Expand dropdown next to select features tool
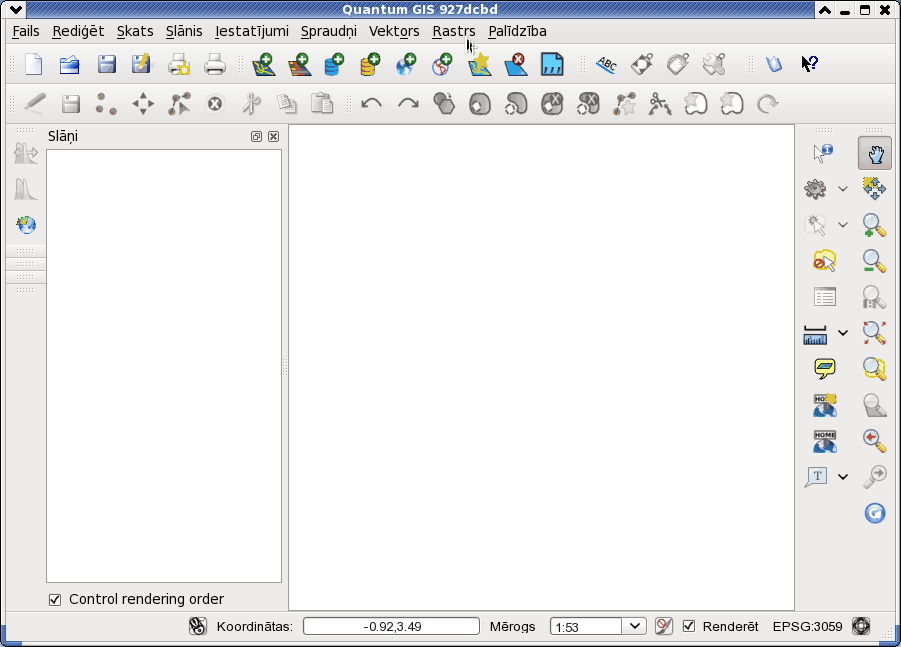 point(842,225)
